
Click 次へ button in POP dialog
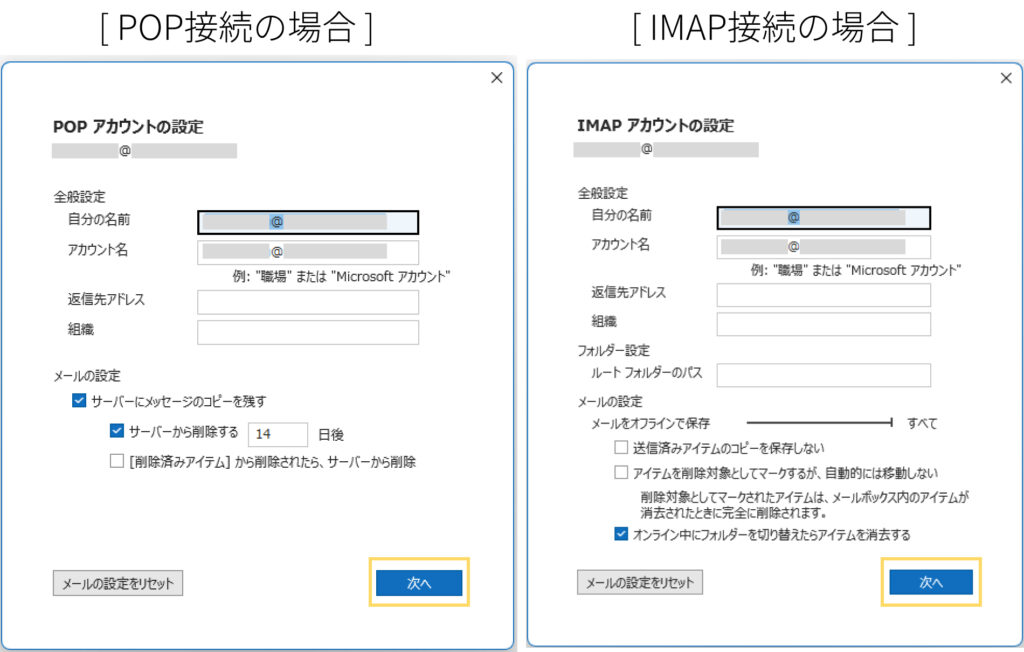(419, 583)
